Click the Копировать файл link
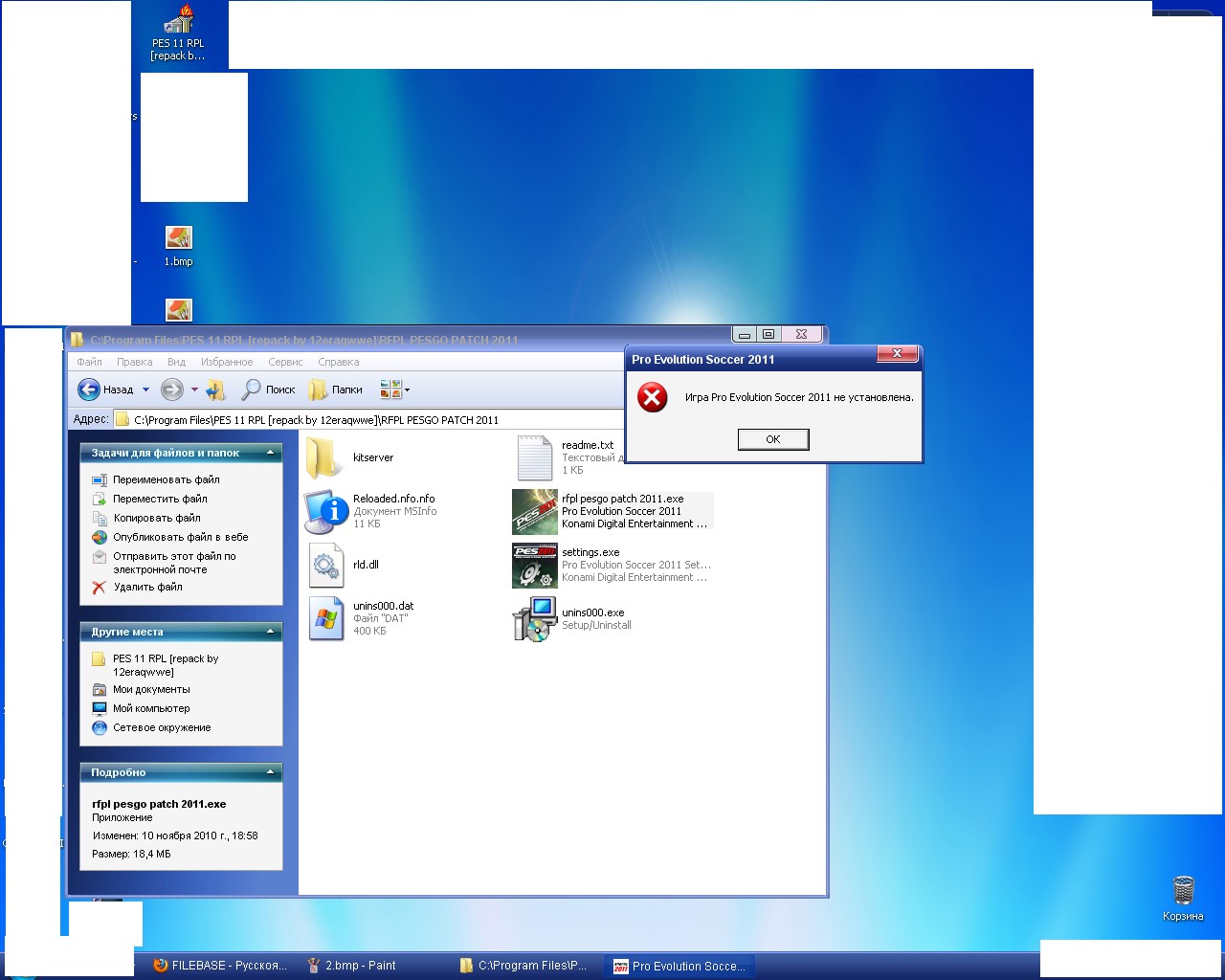This screenshot has height=980, width=1225. (x=157, y=518)
